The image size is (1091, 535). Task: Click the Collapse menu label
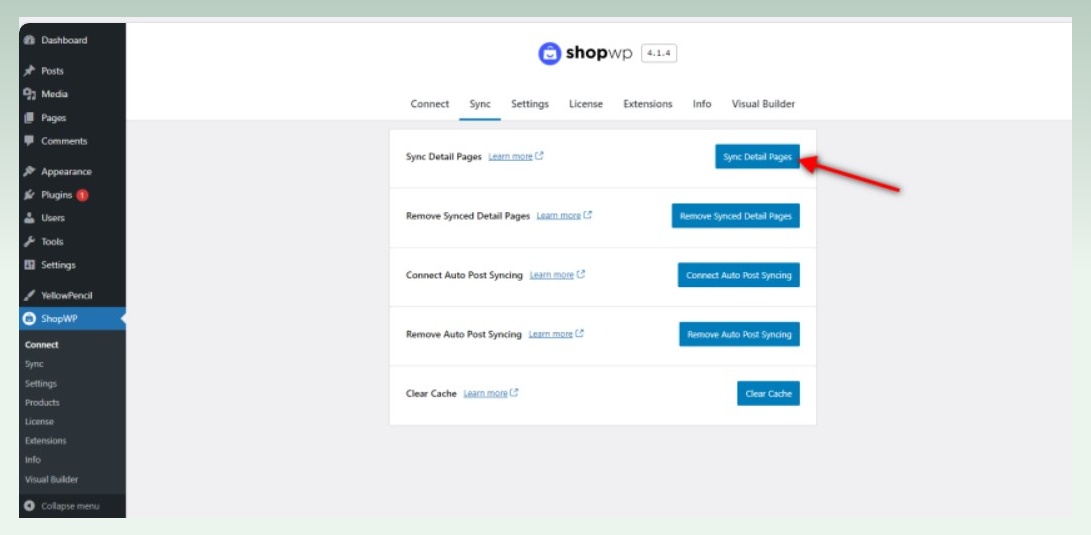[70, 506]
